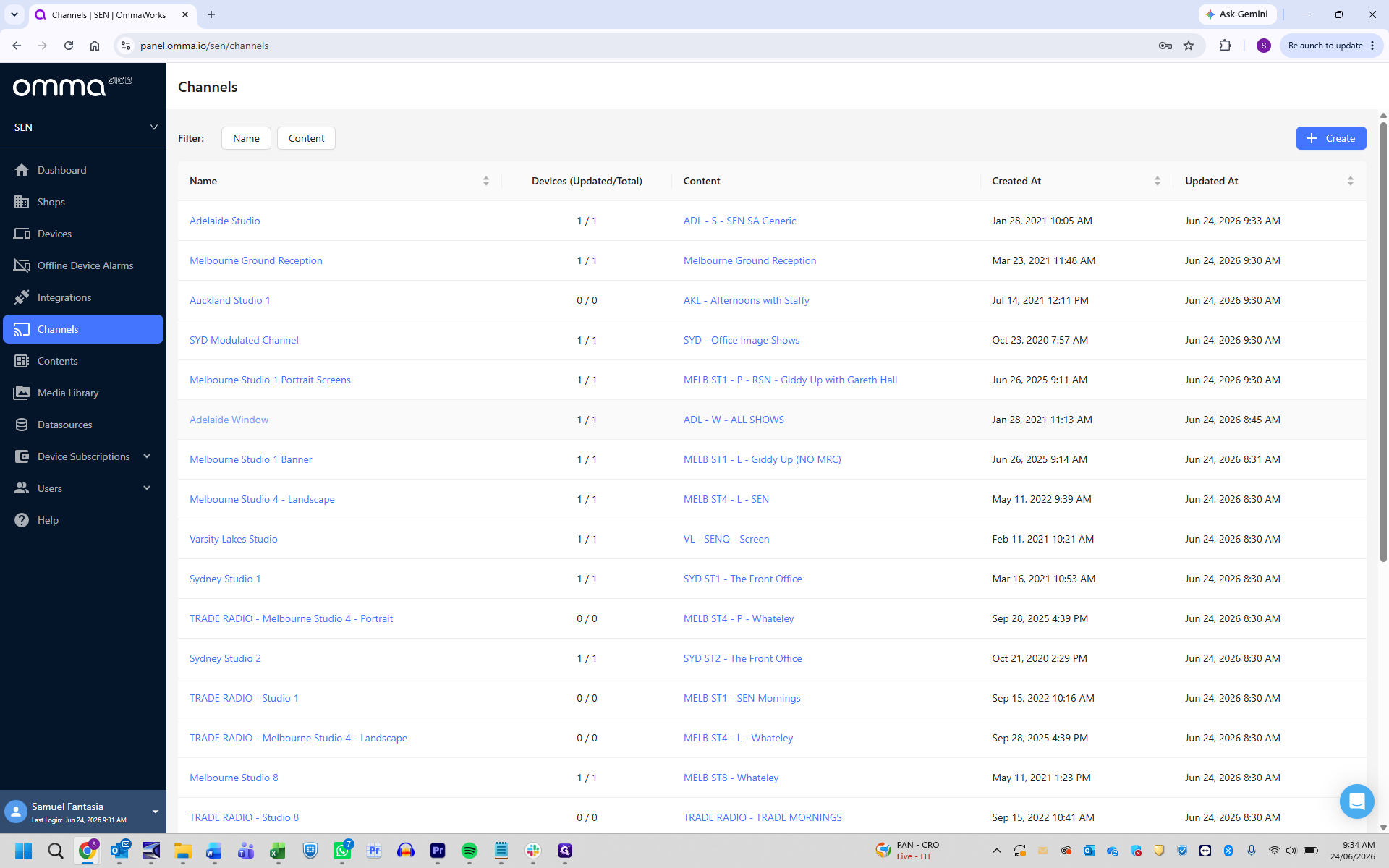The height and width of the screenshot is (868, 1389).
Task: Open Spotify from taskbar
Action: (470, 851)
